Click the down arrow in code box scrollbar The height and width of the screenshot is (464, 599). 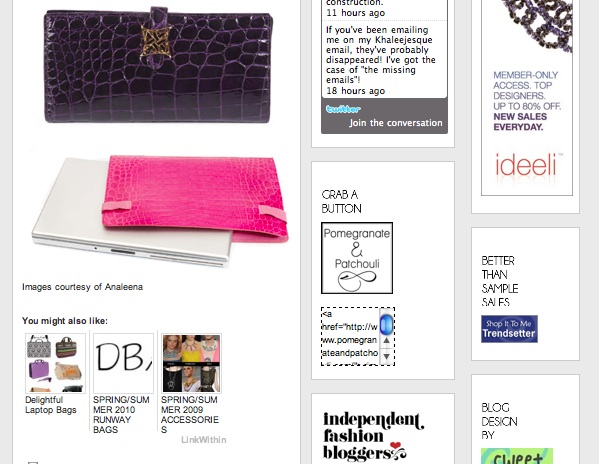386,356
